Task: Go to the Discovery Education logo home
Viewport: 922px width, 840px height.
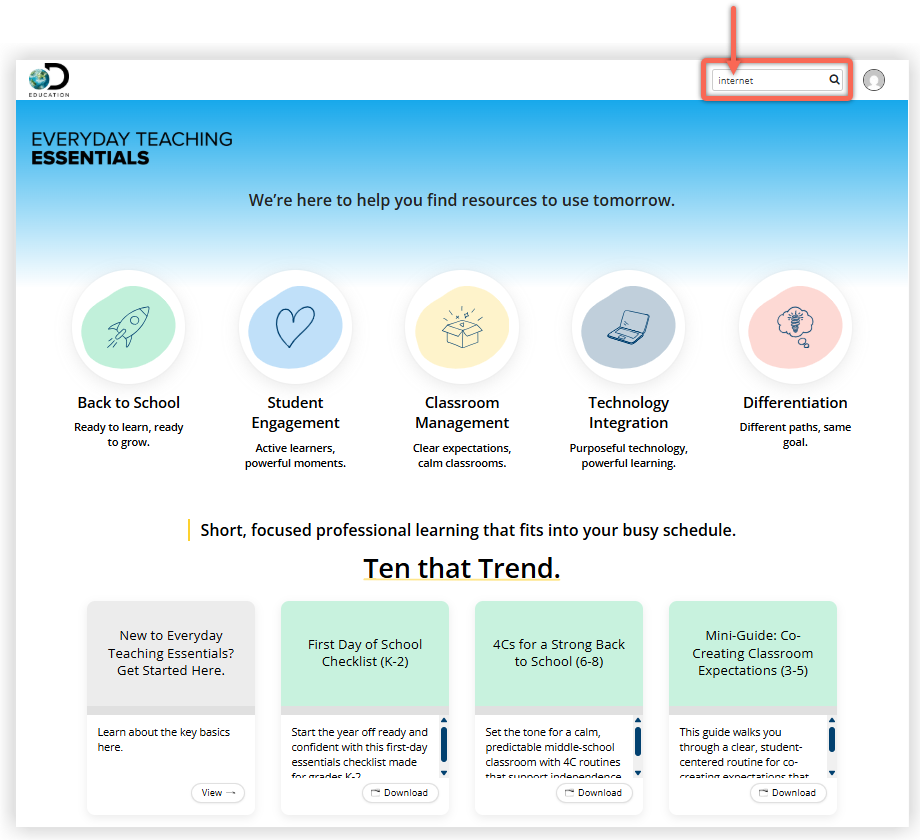Action: point(49,80)
